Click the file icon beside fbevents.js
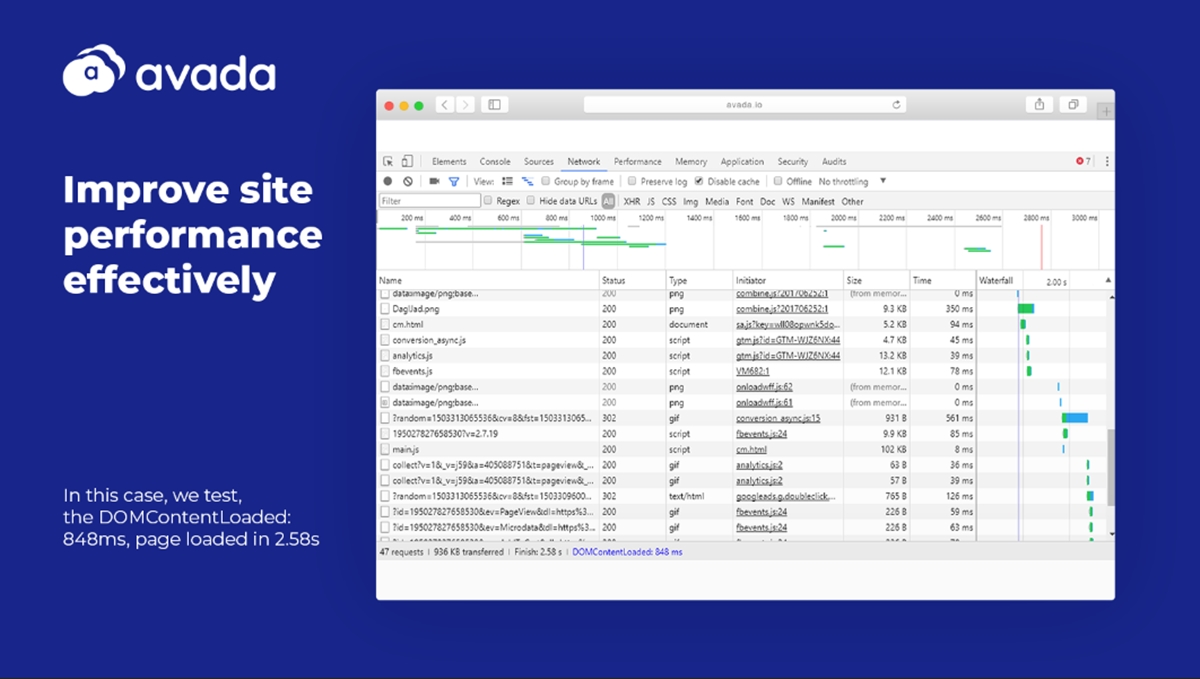The height and width of the screenshot is (679, 1200). pos(385,372)
